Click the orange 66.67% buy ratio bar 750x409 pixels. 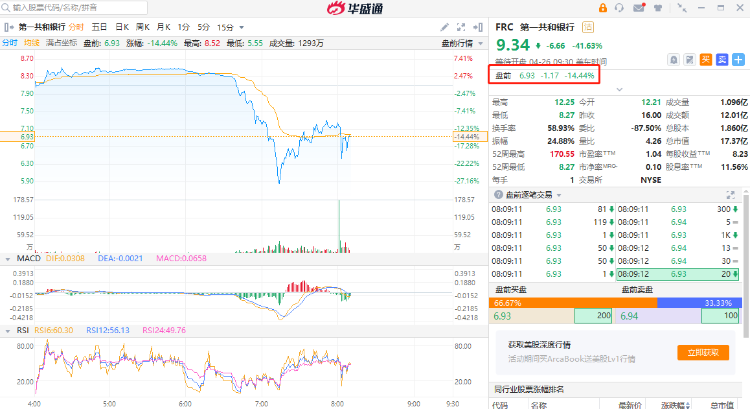pyautogui.click(x=573, y=303)
